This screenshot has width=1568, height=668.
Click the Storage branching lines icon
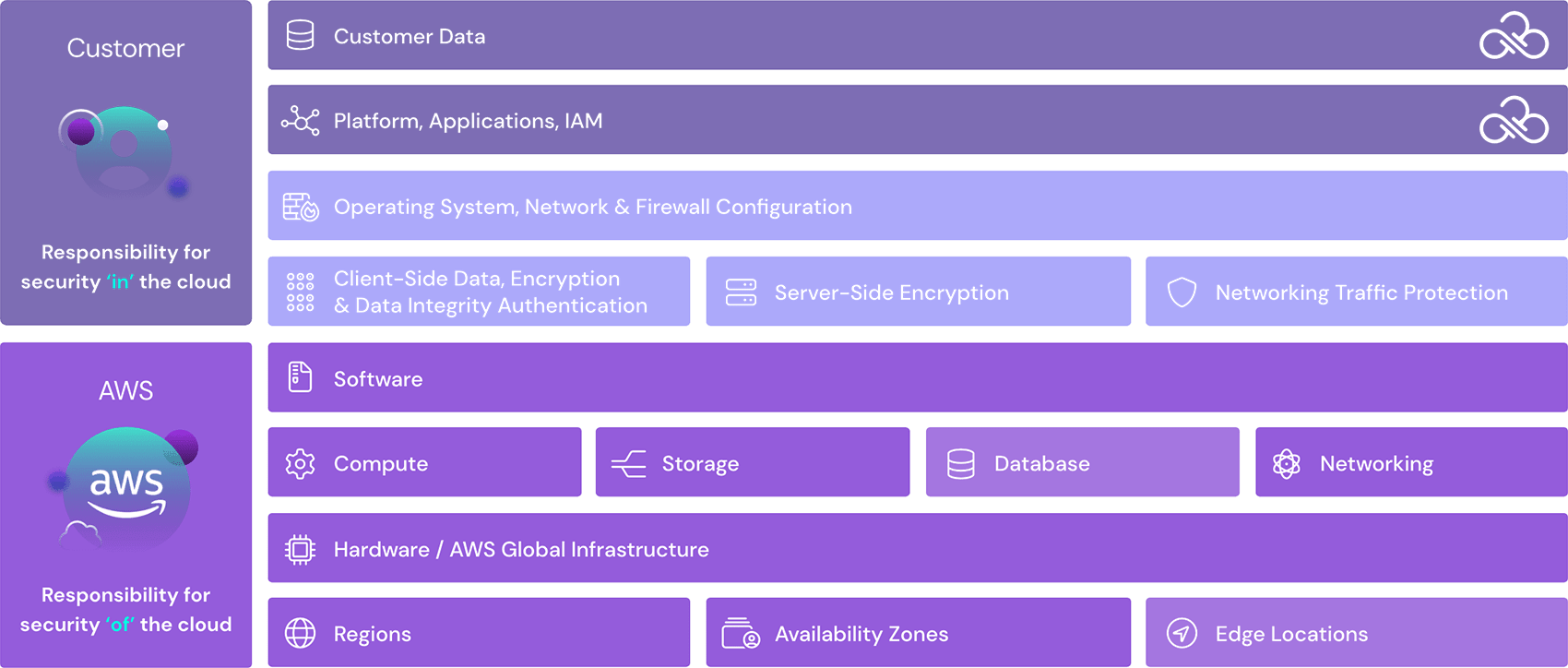[x=628, y=463]
